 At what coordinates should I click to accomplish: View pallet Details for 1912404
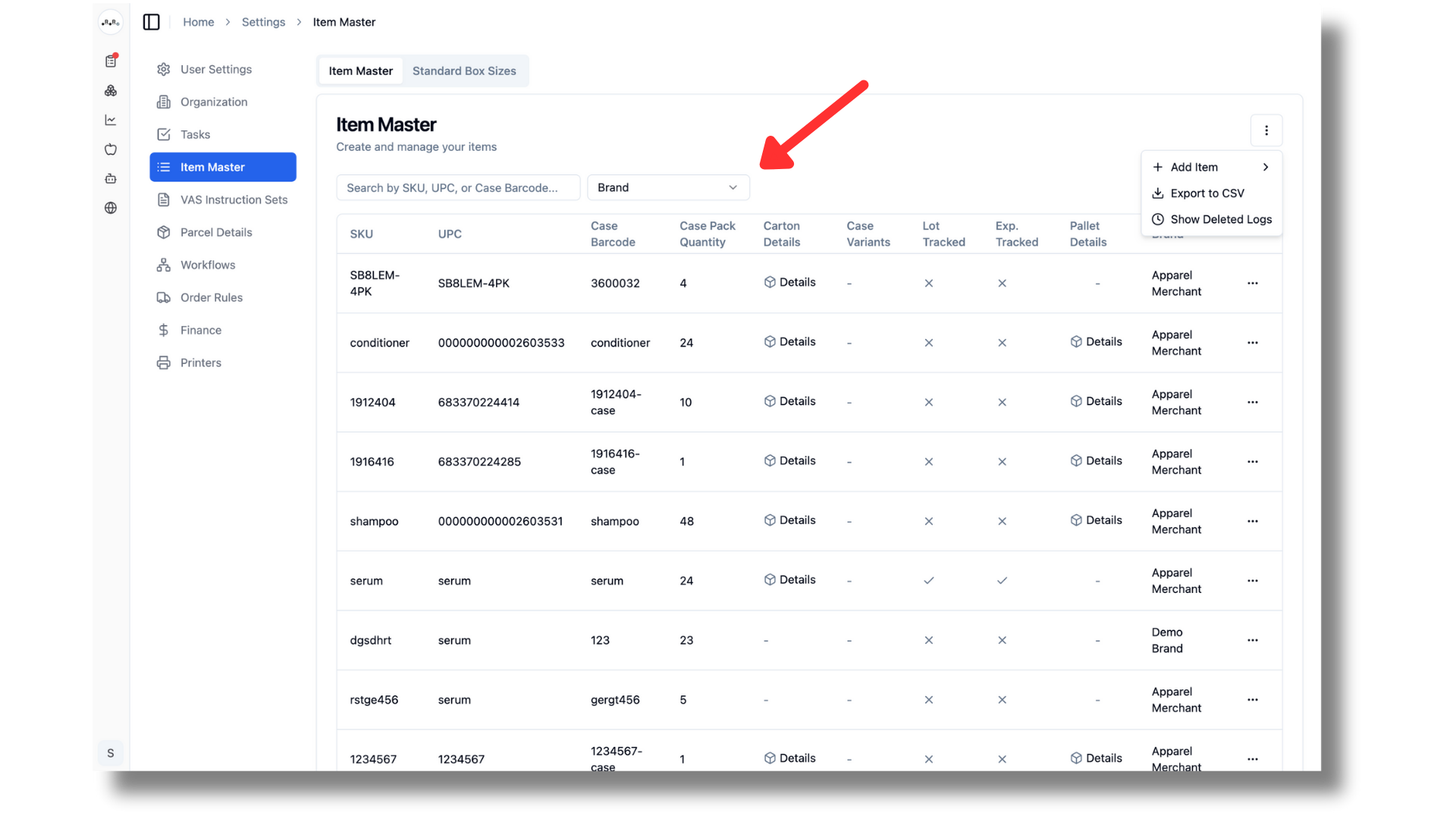(x=1096, y=401)
